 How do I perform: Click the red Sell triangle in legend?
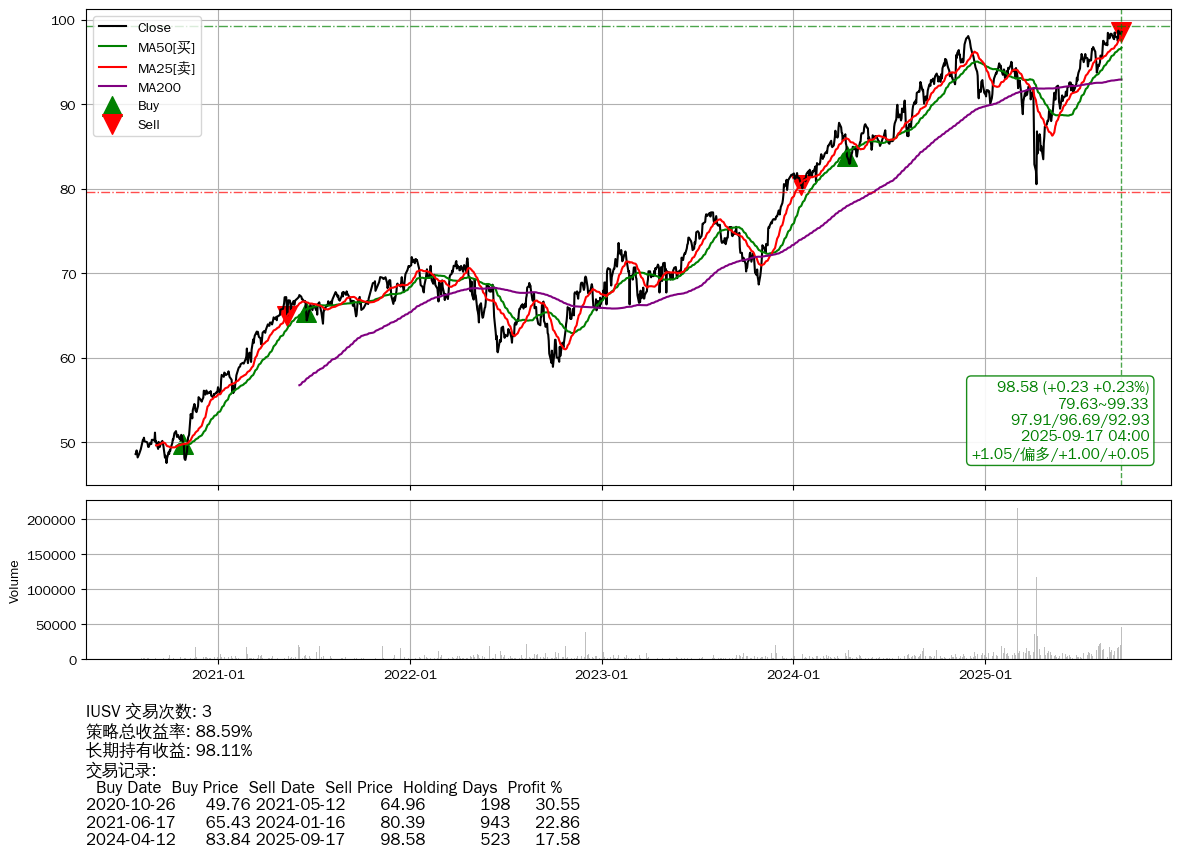pos(113,125)
